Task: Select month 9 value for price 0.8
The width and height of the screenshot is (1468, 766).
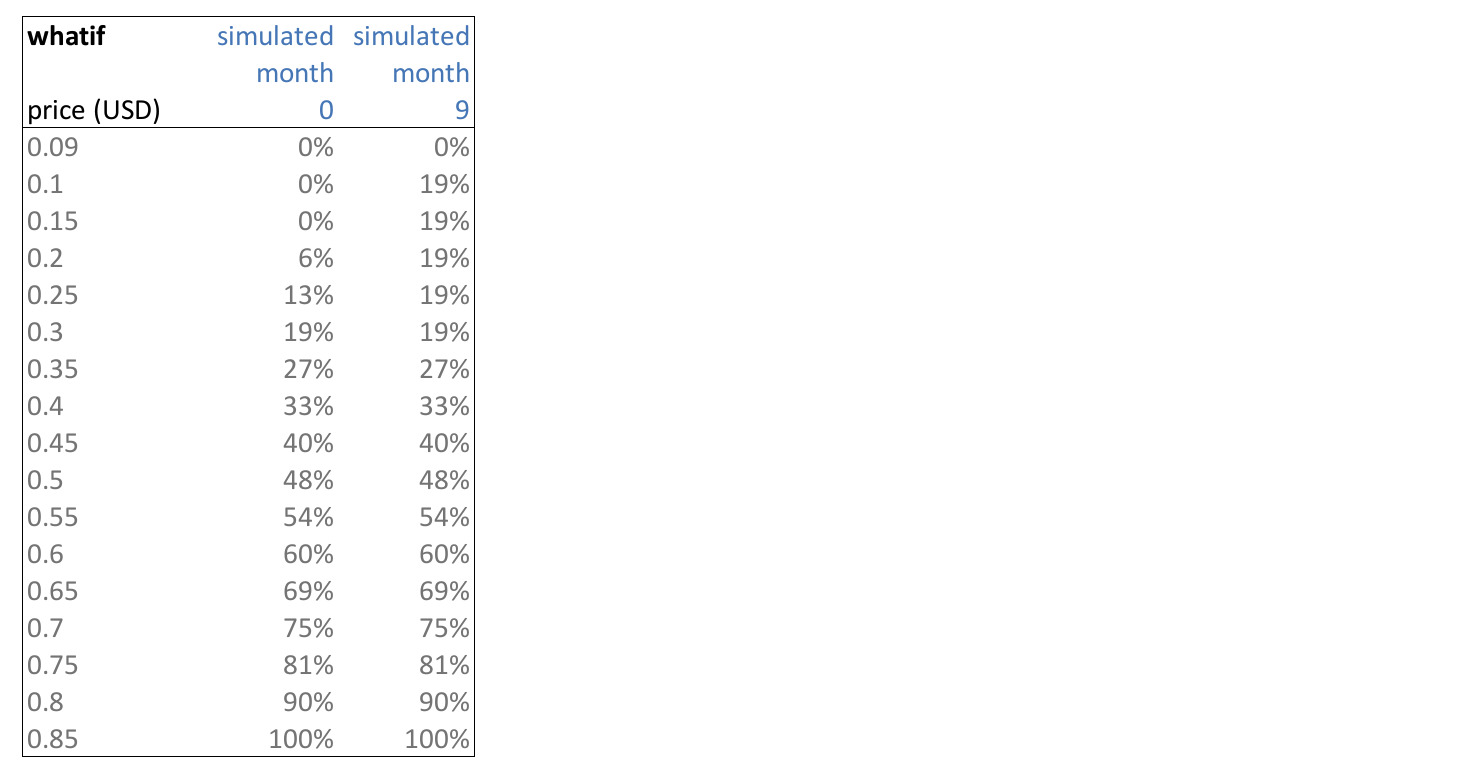Action: [445, 703]
